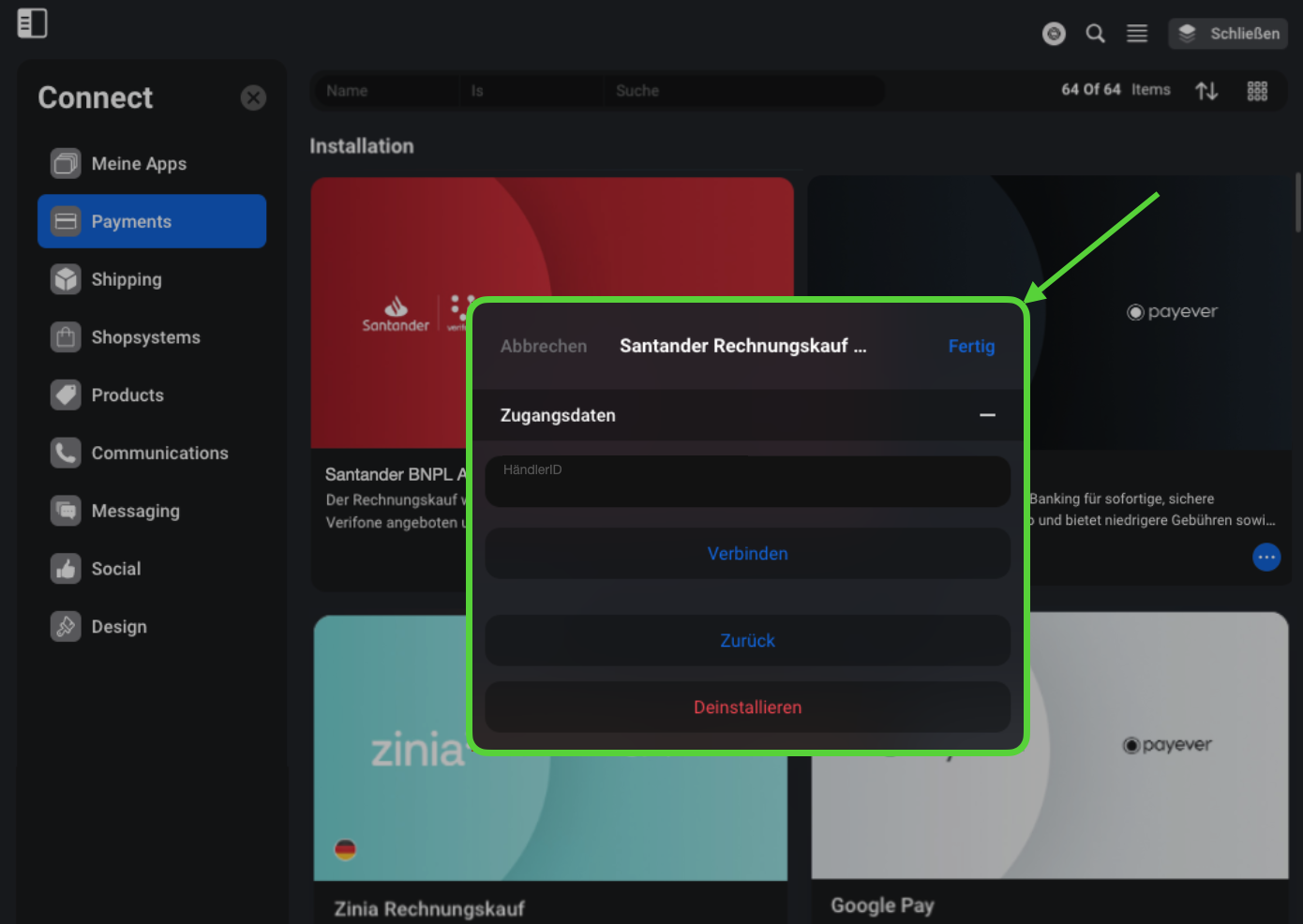Click the 64 Of 64 Items counter

pos(1116,90)
